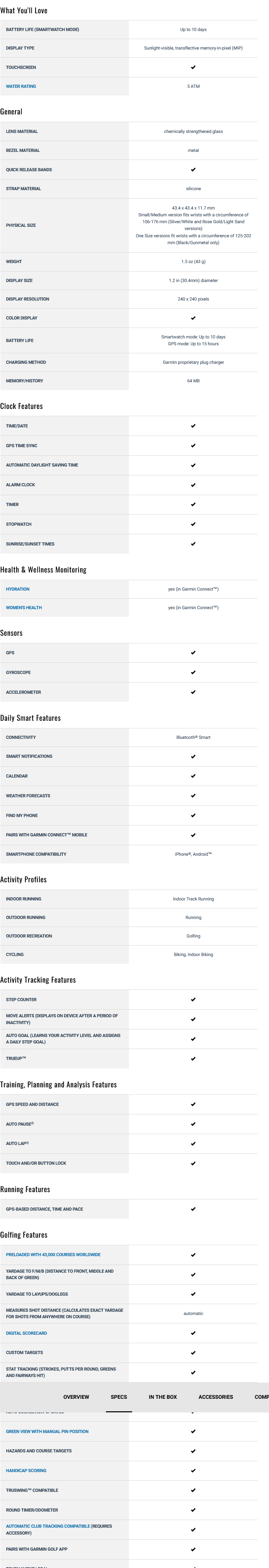Click the checkmark beside Sunrise/Sunset Times
The height and width of the screenshot is (1568, 269).
pos(193,544)
